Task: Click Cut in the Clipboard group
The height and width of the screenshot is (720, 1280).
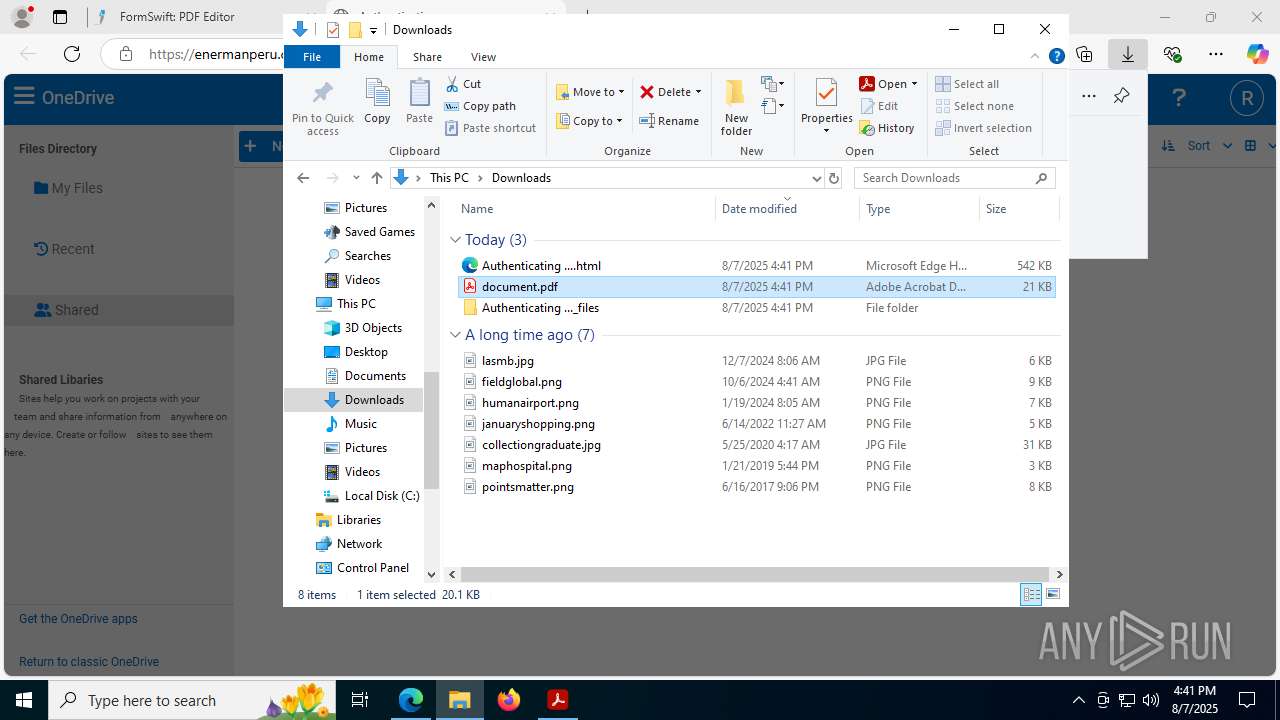Action: [x=463, y=84]
